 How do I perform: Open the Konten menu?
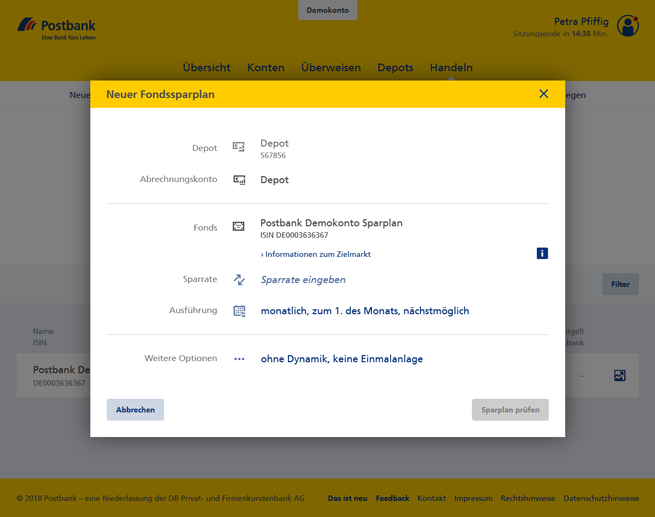click(x=266, y=68)
